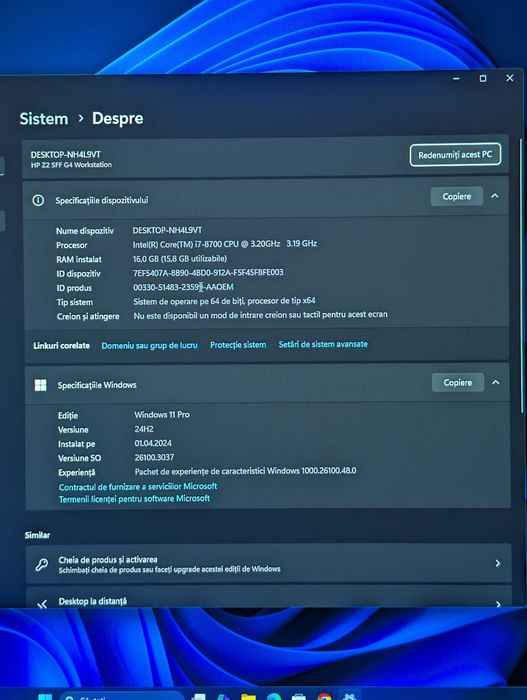Select Intel Core i7-8700 processor value
Viewport: 527px width, 700px height.
tap(225, 244)
